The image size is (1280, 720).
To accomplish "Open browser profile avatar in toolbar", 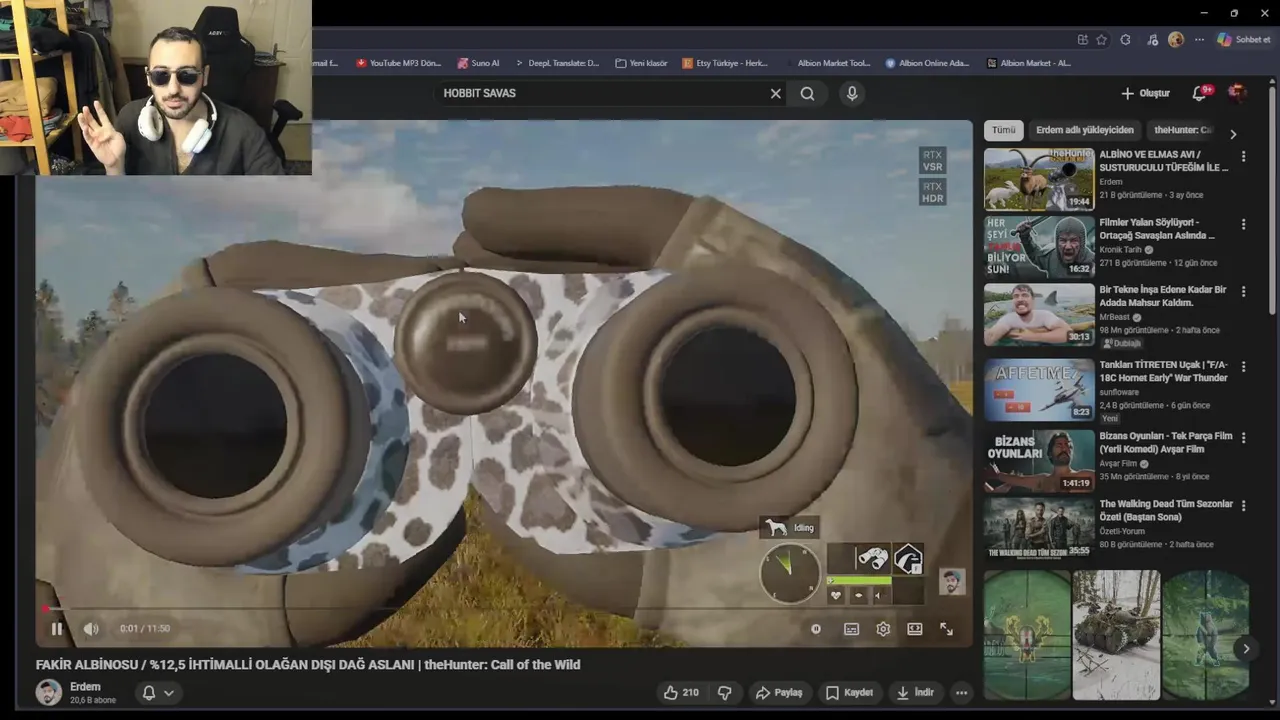I will tap(1176, 40).
